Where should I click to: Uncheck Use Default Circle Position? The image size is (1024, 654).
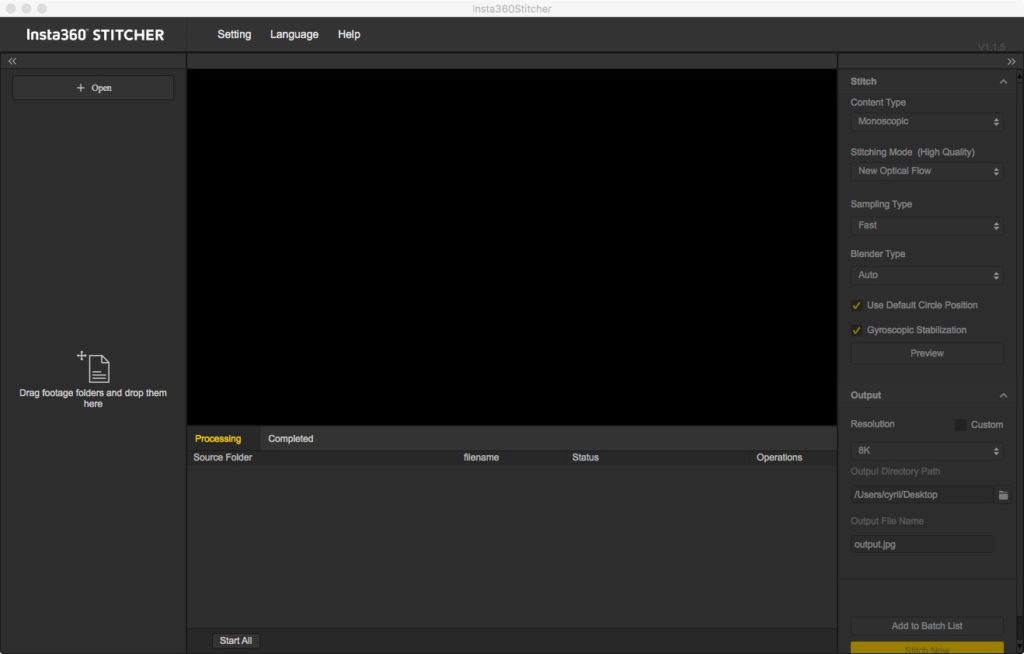pos(856,305)
